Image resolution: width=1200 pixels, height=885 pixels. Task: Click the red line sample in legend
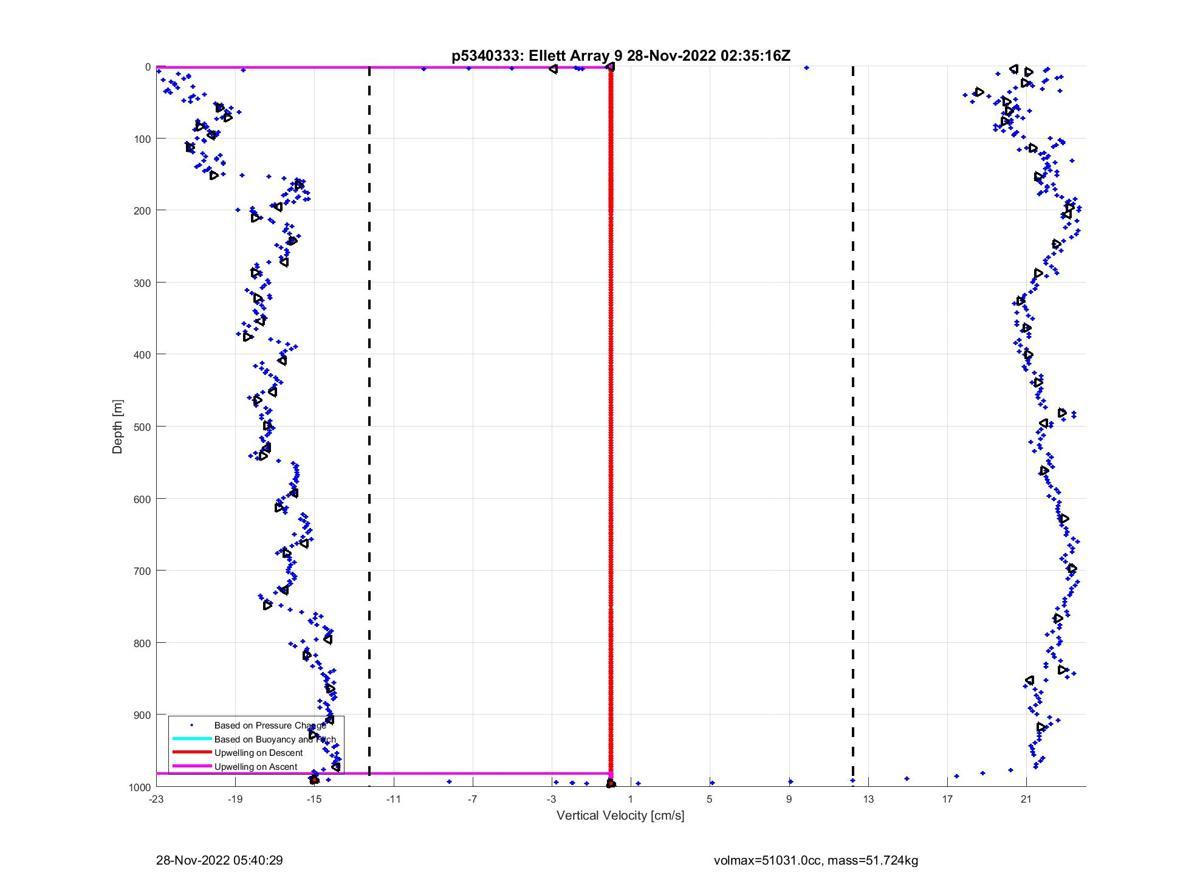(191, 752)
